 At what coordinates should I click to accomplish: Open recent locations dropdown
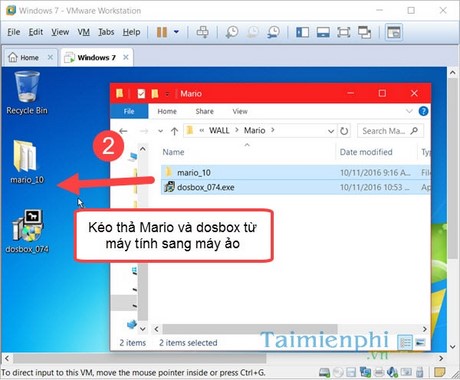pyautogui.click(x=160, y=131)
